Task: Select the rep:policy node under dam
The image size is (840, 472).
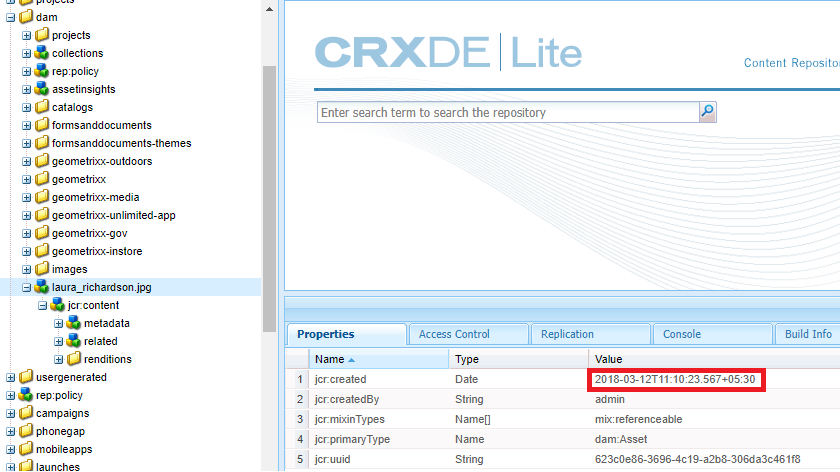Action: click(75, 71)
